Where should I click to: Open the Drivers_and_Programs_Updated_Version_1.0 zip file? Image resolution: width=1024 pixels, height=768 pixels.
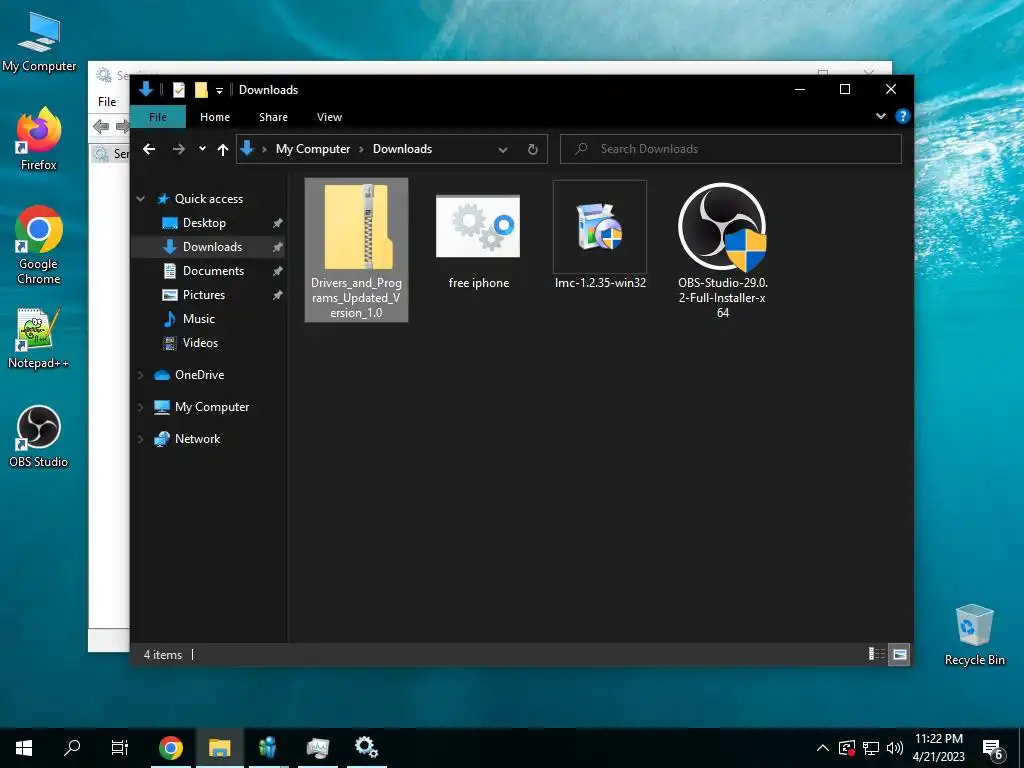point(357,249)
